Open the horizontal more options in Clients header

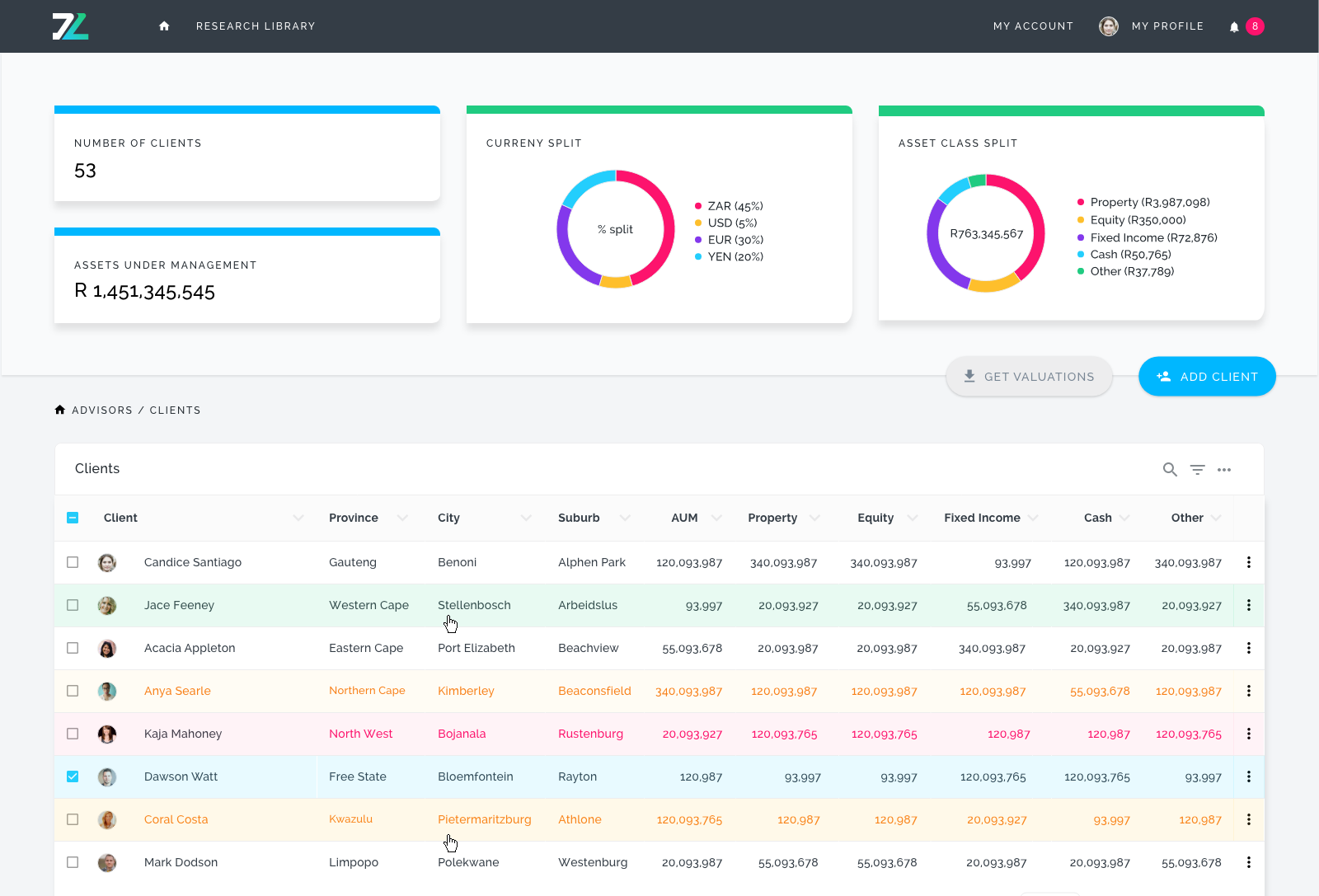pos(1224,470)
